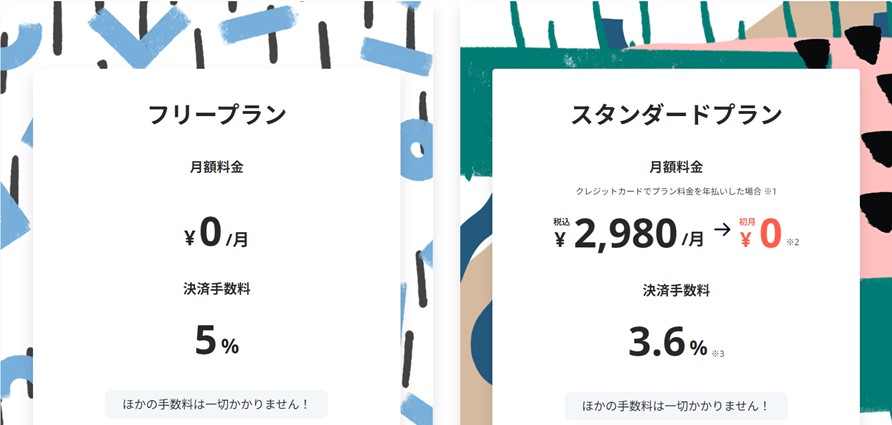The width and height of the screenshot is (892, 425).
Task: Click the 3.6% fee in the Standard plan
Action: 667,342
